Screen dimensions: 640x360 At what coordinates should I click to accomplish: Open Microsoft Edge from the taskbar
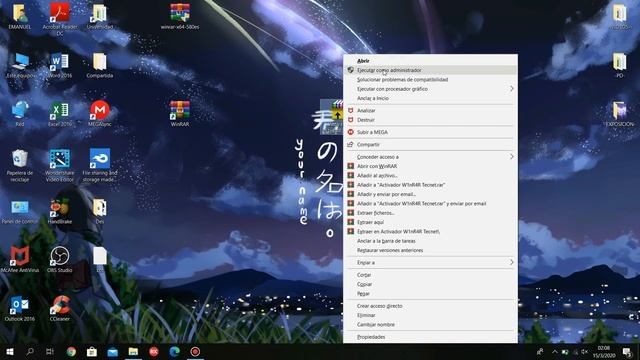(174, 351)
